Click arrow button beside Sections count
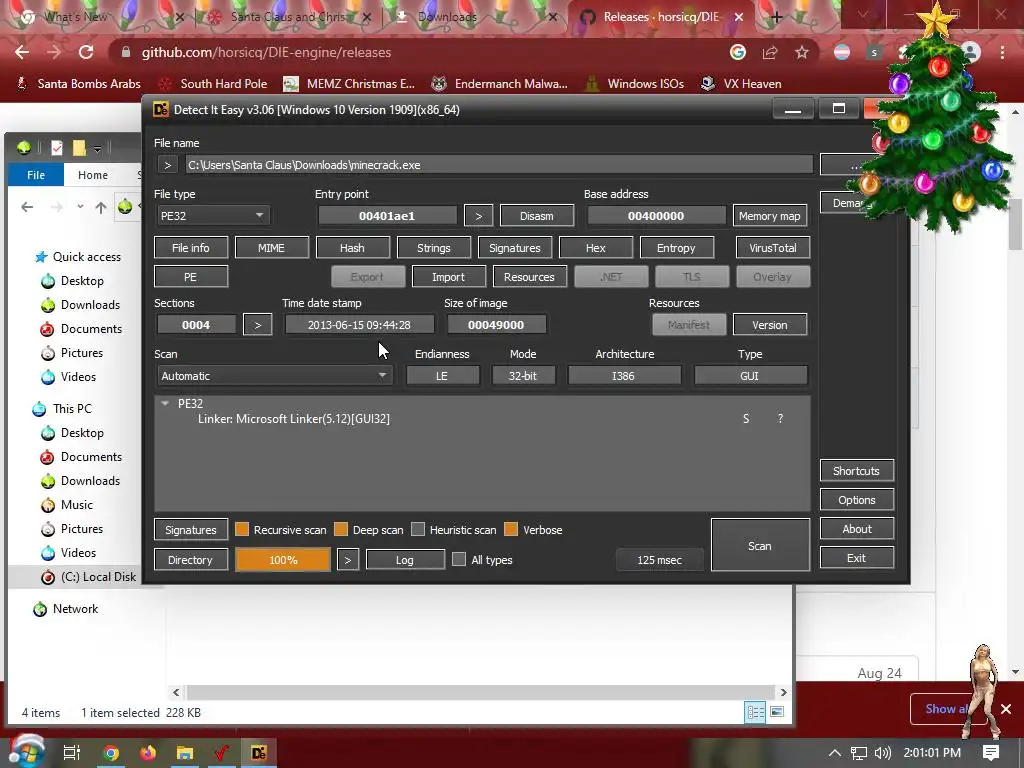The height and width of the screenshot is (768, 1024). click(258, 325)
